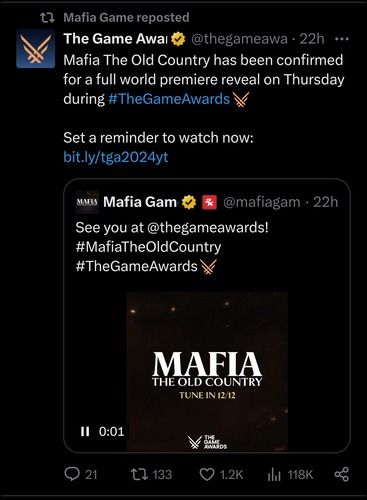The width and height of the screenshot is (367, 500).
Task: Click the 2K affiliate badge icon
Action: 210,202
